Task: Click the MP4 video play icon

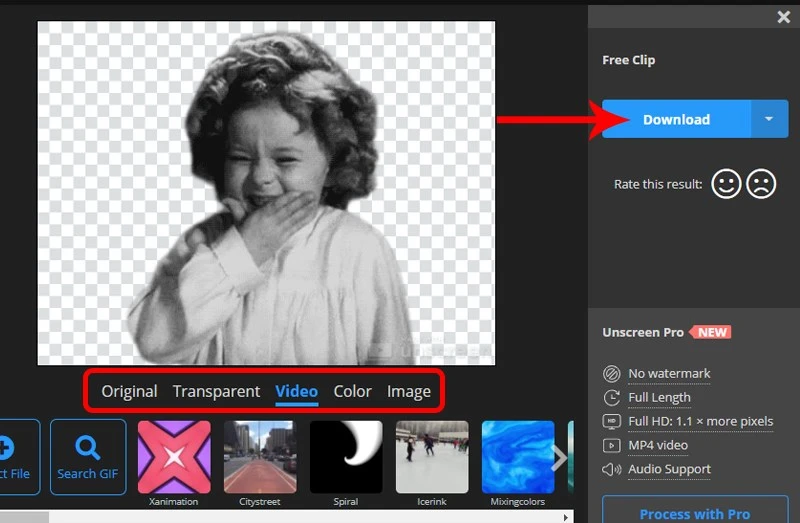Action: (612, 445)
